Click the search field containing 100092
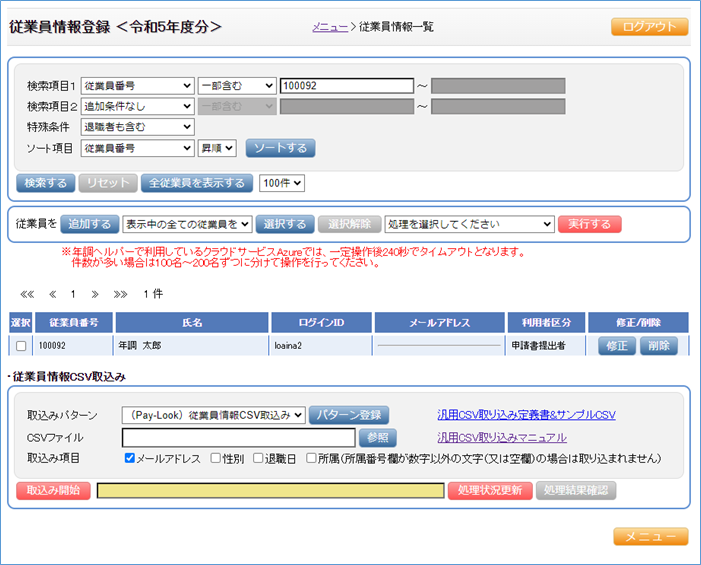This screenshot has height=565, width=701. tap(346, 86)
